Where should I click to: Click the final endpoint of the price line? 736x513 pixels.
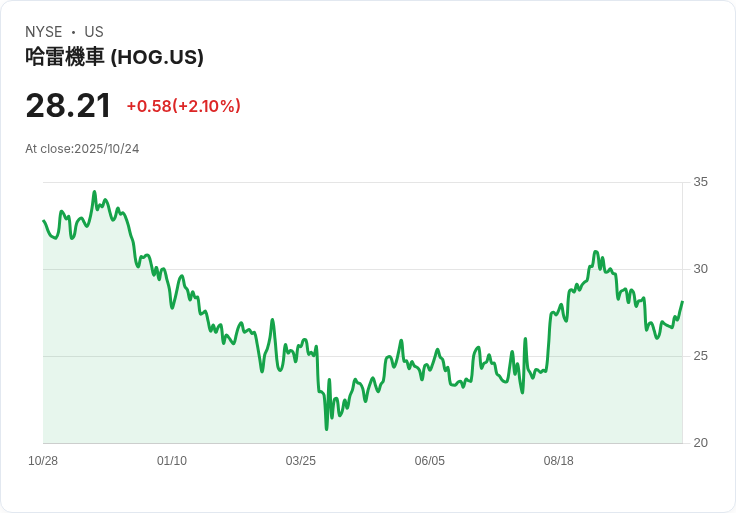(682, 302)
